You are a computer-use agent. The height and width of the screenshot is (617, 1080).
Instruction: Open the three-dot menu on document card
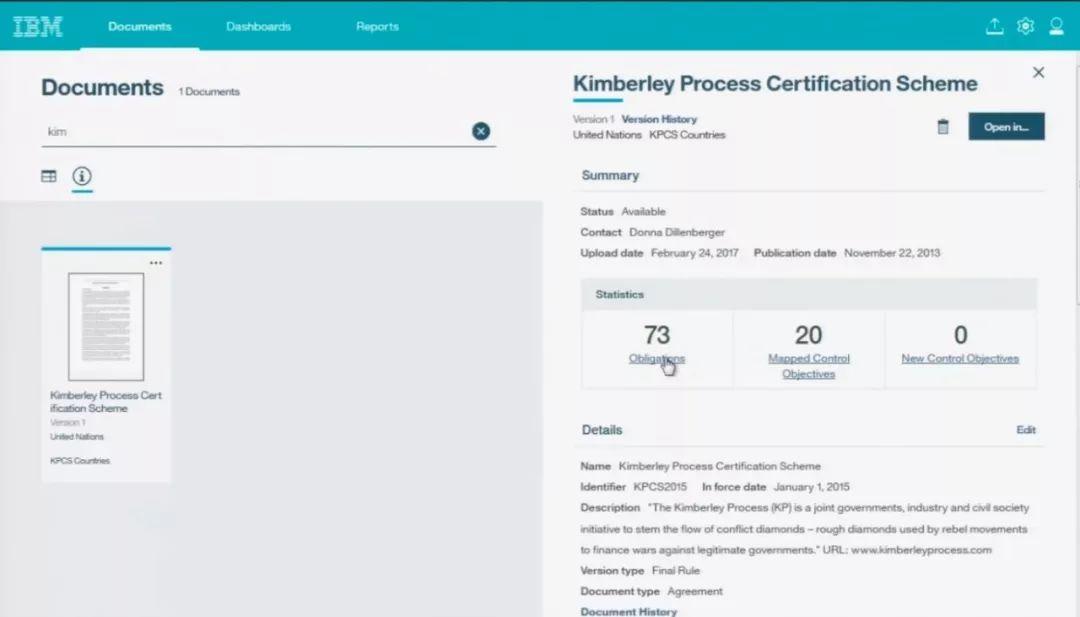click(156, 262)
